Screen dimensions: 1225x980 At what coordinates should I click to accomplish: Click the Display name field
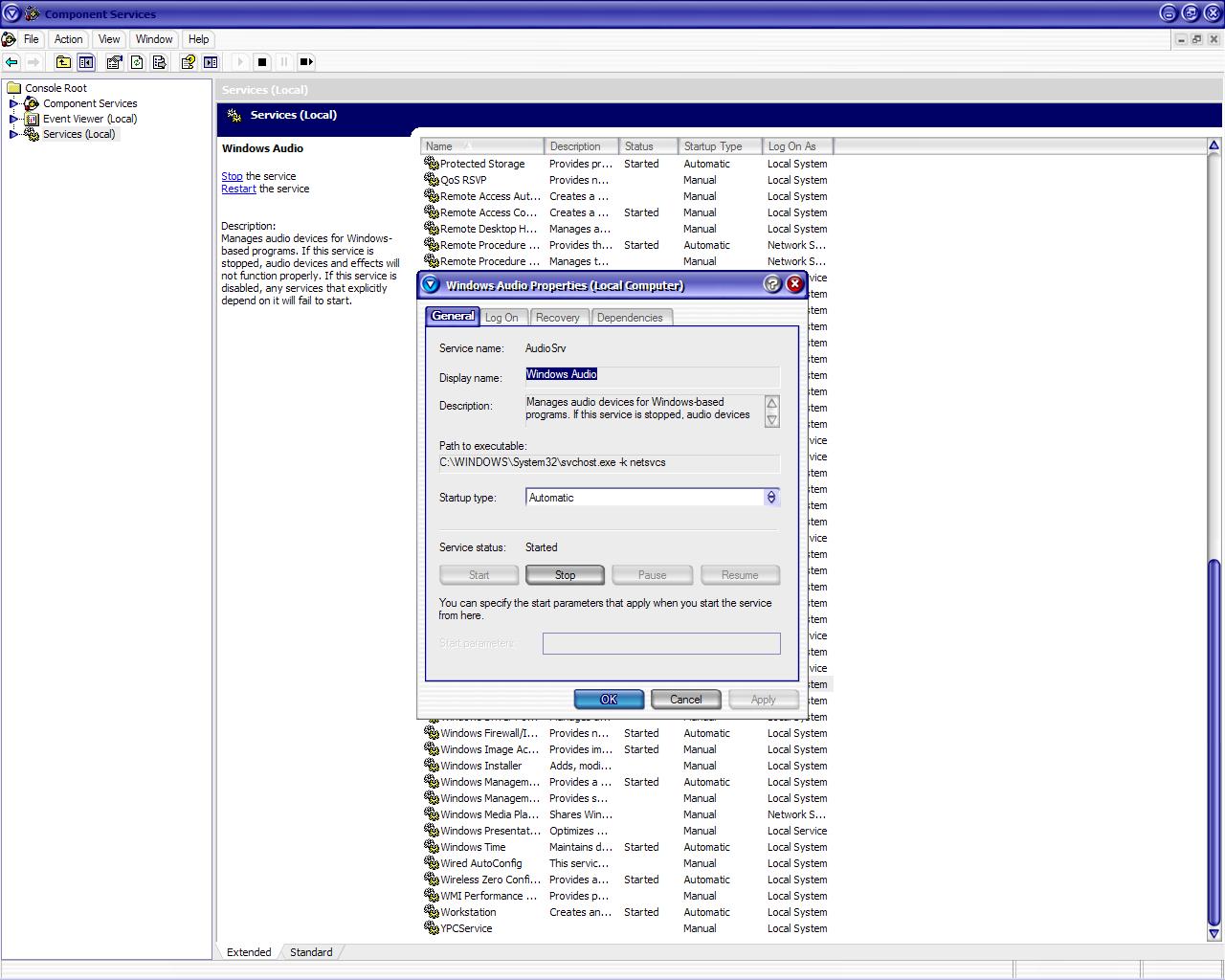(653, 375)
